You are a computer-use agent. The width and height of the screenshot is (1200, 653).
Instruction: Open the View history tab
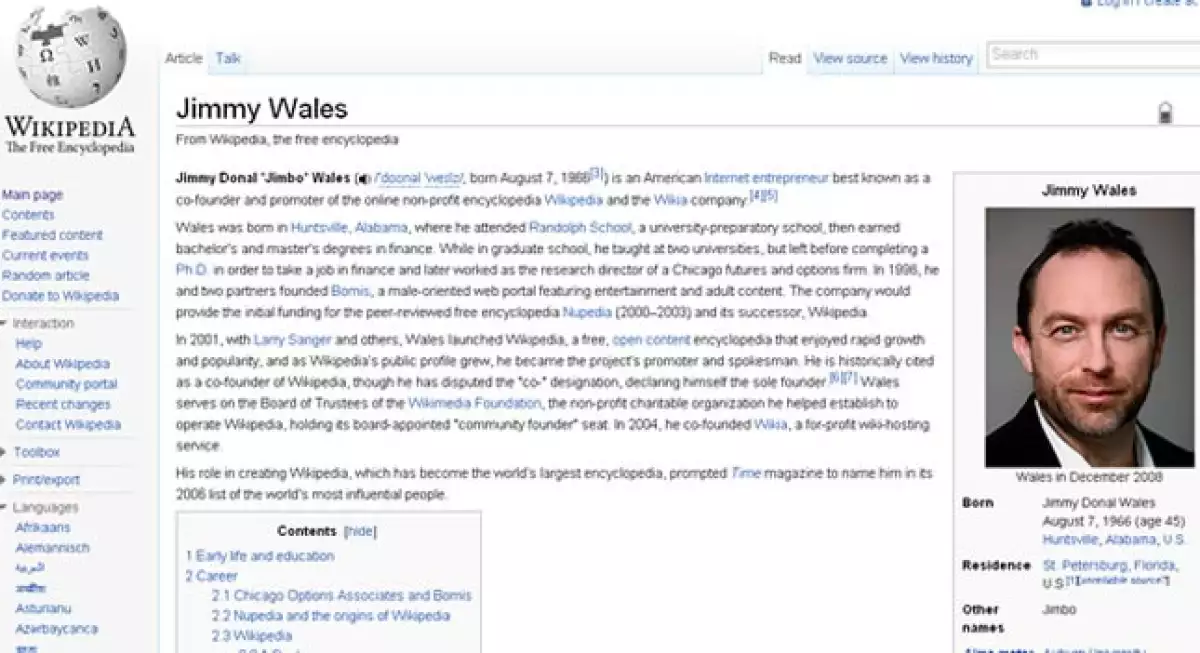click(x=936, y=59)
